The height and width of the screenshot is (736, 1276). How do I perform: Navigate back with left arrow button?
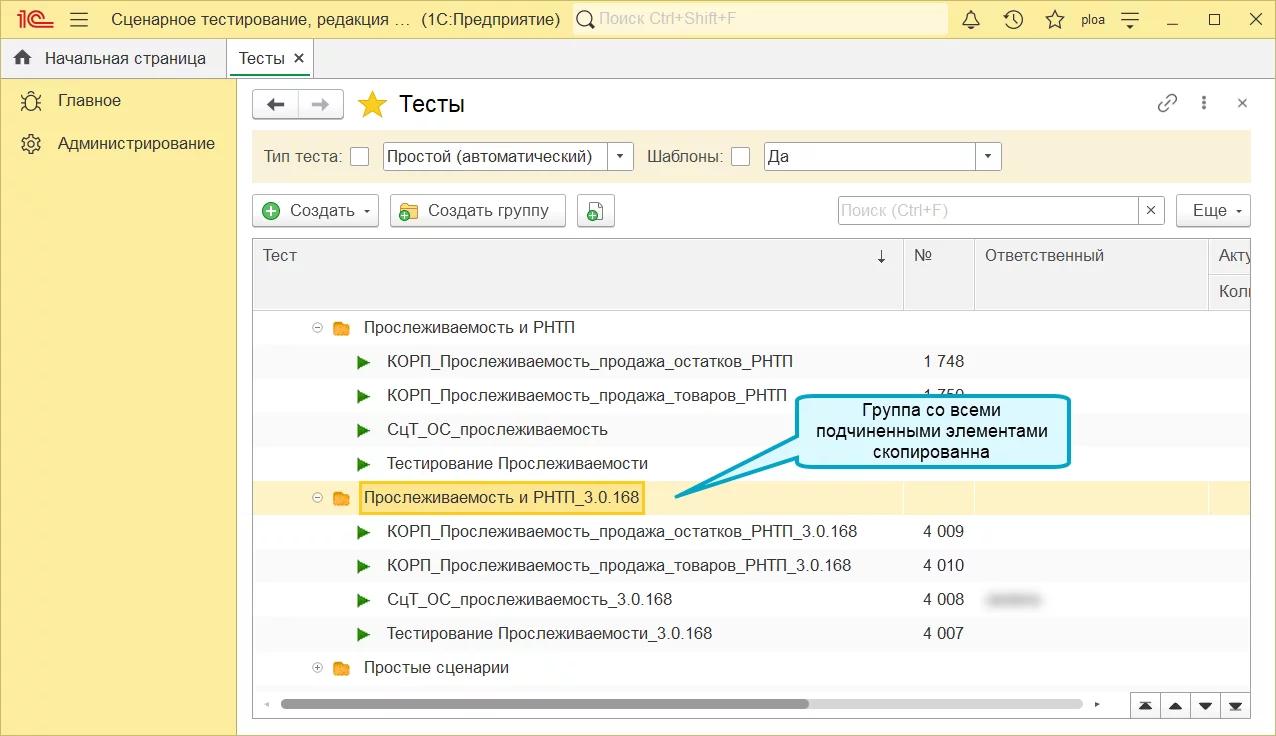click(276, 104)
